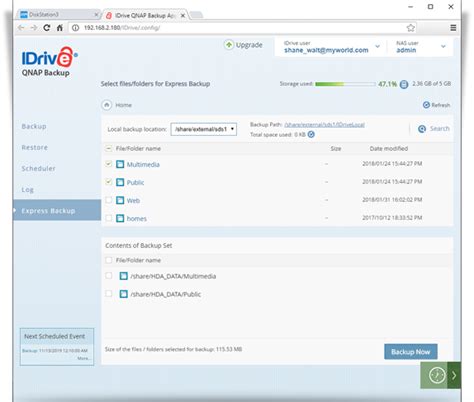474x402 pixels.
Task: Click the storage used progress bar
Action: click(345, 84)
